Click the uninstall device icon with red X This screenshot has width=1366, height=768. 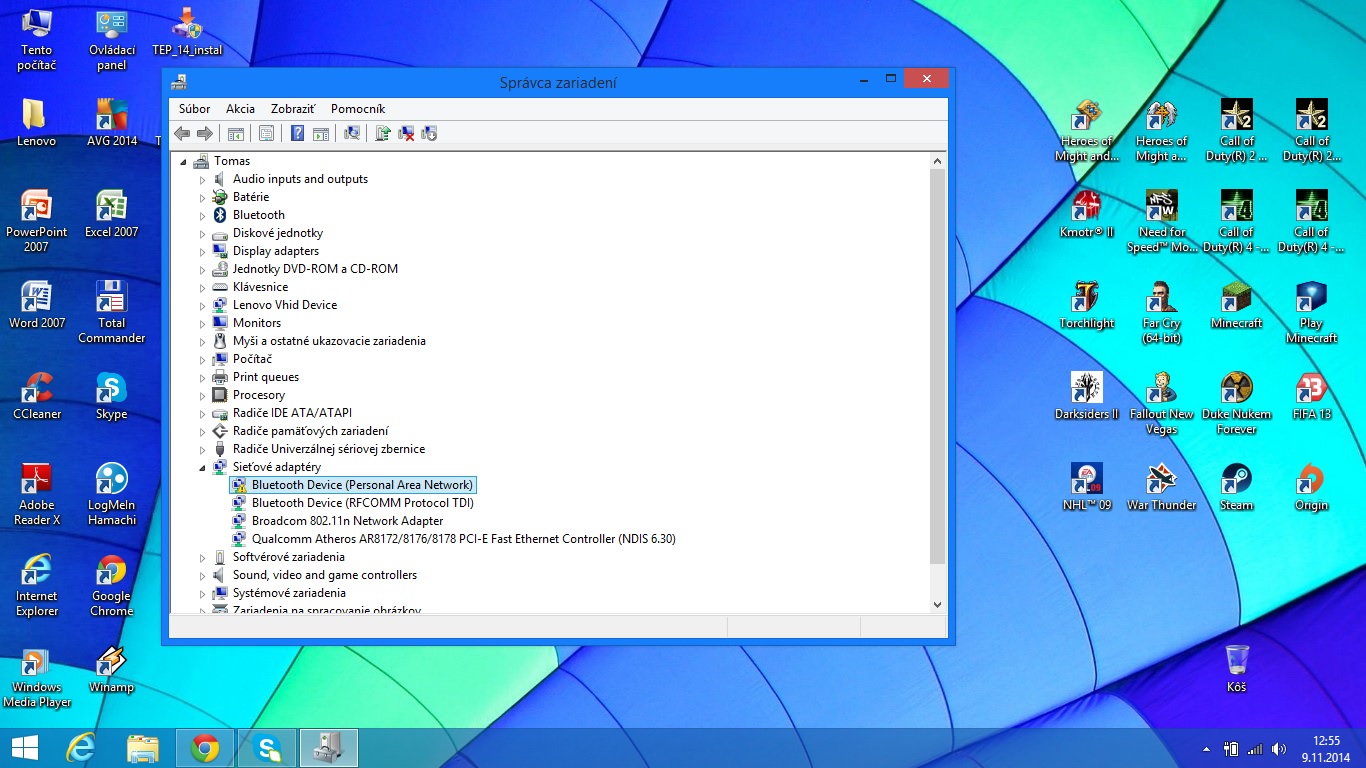point(406,134)
